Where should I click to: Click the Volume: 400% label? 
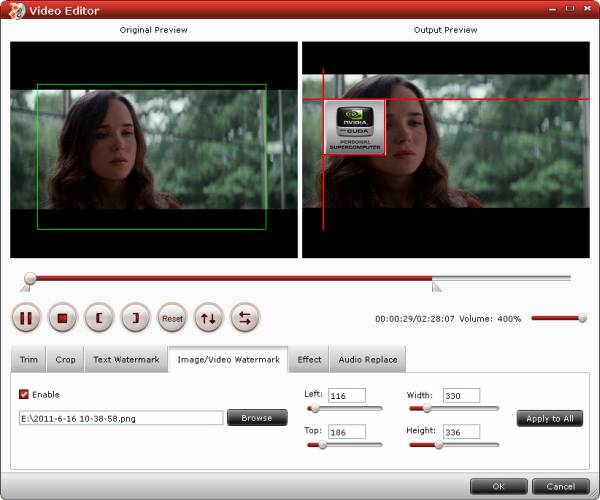(490, 319)
